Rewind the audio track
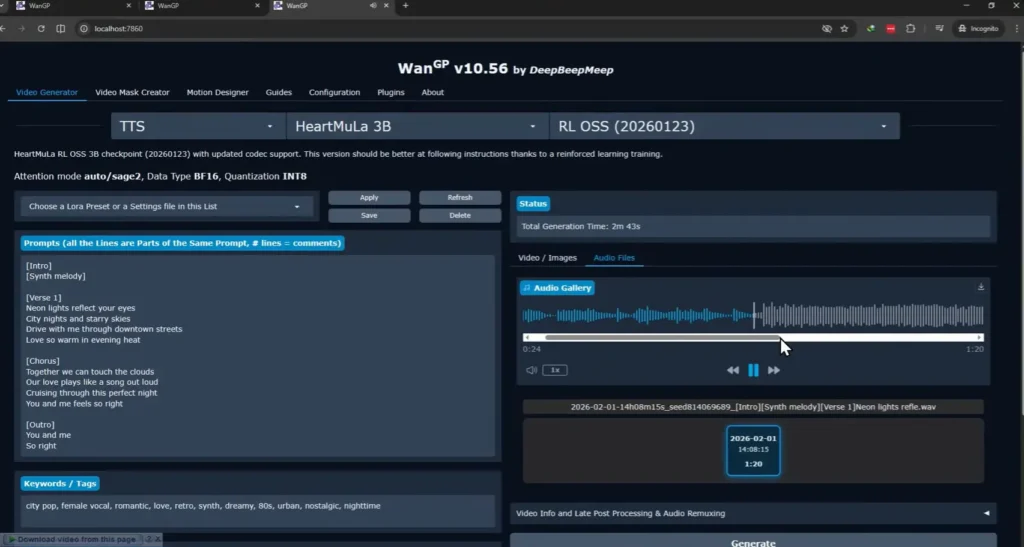 (x=733, y=370)
